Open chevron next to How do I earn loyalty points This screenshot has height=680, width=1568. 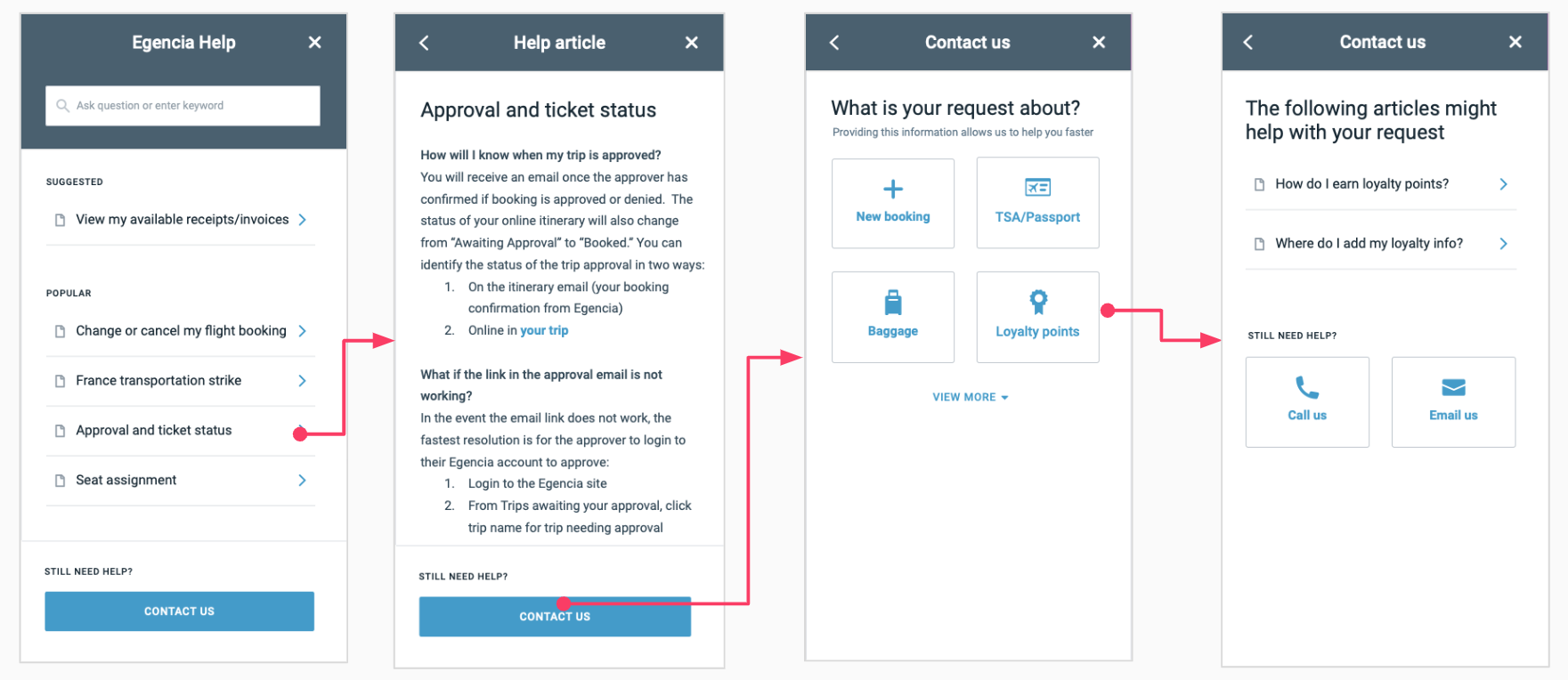pos(1503,184)
